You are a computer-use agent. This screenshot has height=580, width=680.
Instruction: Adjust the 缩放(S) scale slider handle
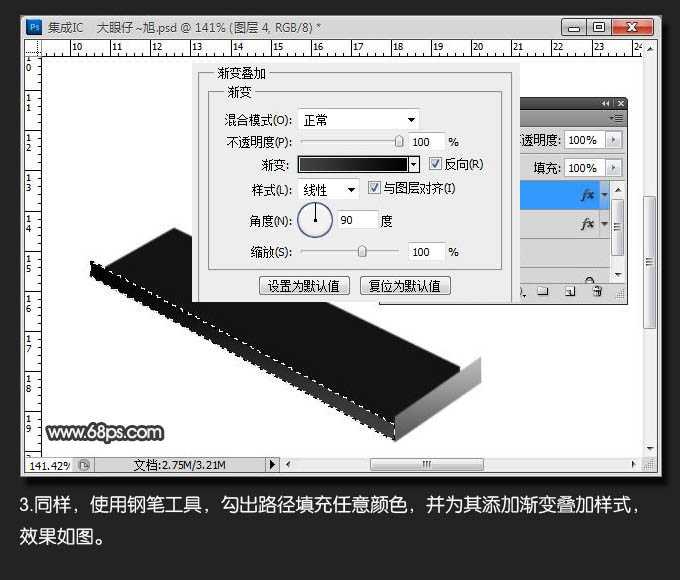tap(362, 252)
